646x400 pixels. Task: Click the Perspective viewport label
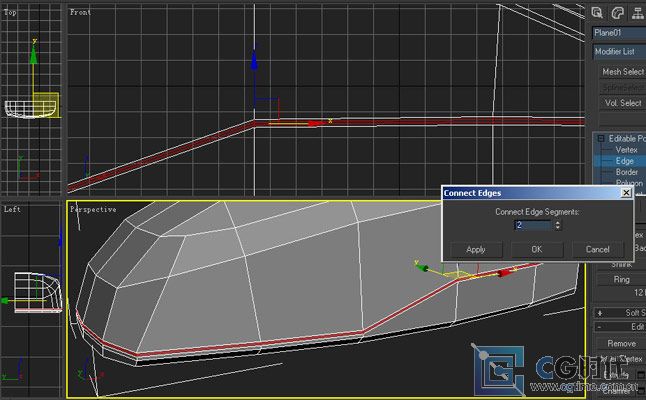click(93, 209)
